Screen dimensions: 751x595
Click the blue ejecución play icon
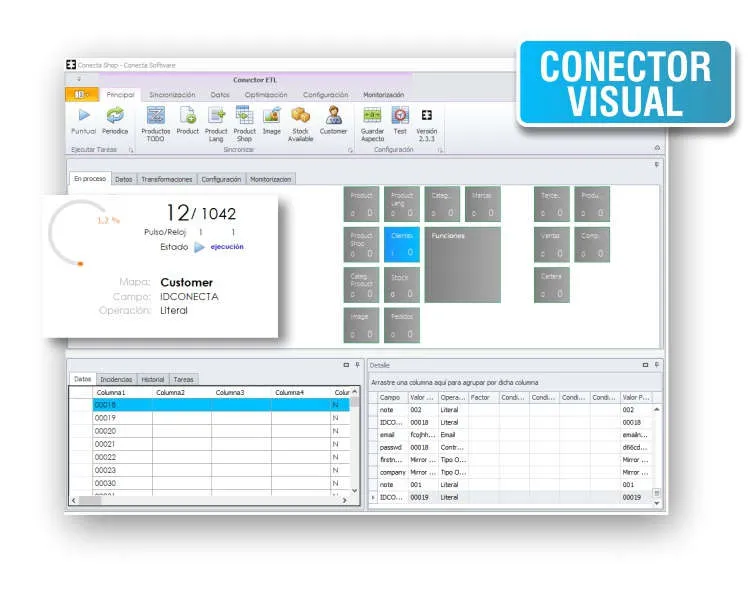click(x=199, y=247)
